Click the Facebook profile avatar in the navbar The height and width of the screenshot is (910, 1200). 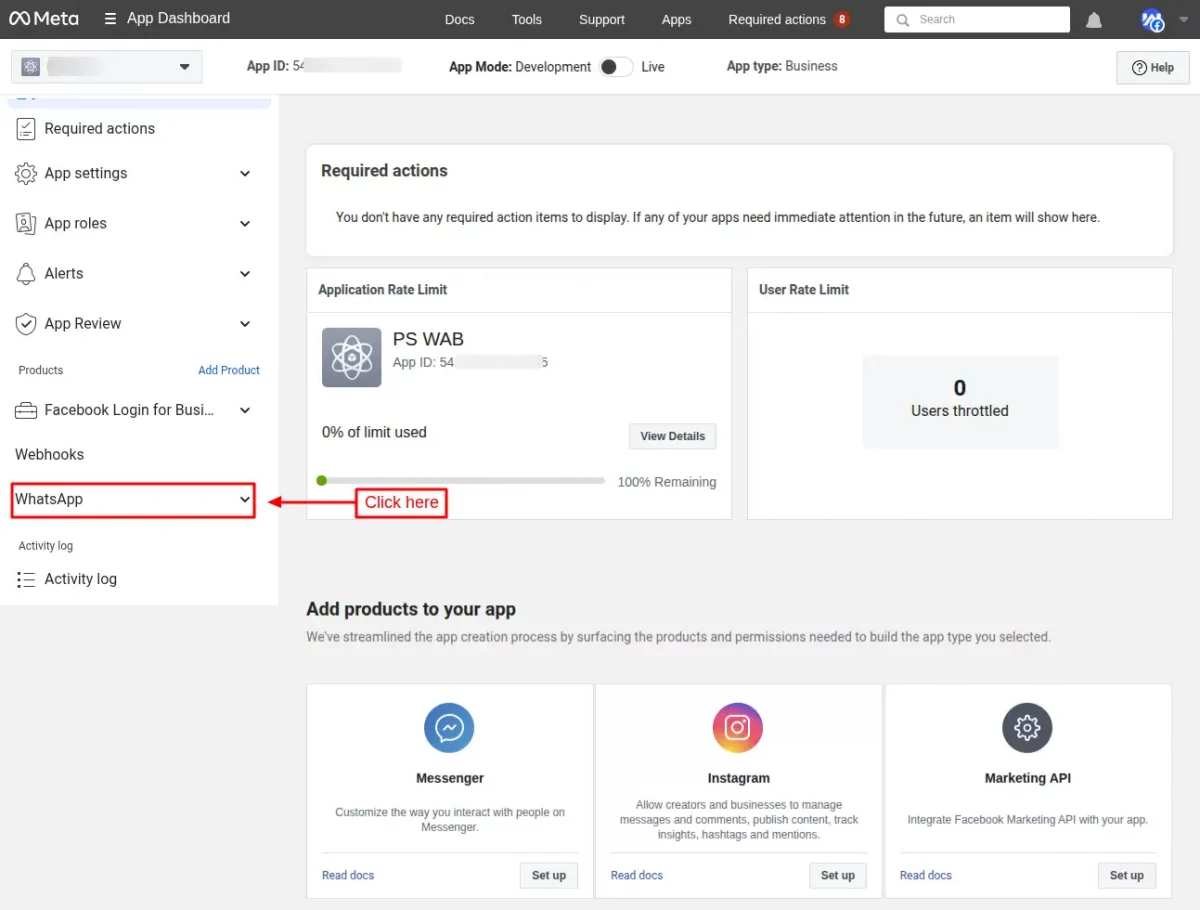pyautogui.click(x=1152, y=19)
